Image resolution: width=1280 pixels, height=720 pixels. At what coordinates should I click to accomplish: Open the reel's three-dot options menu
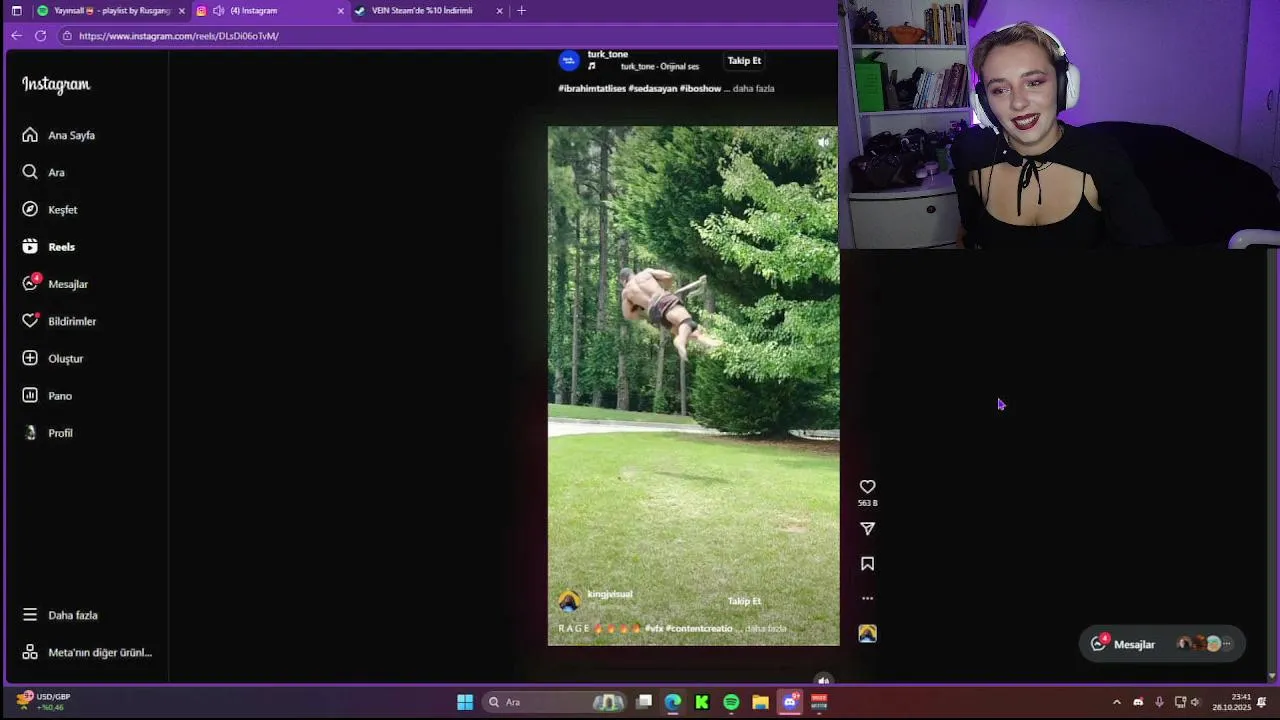pos(867,598)
